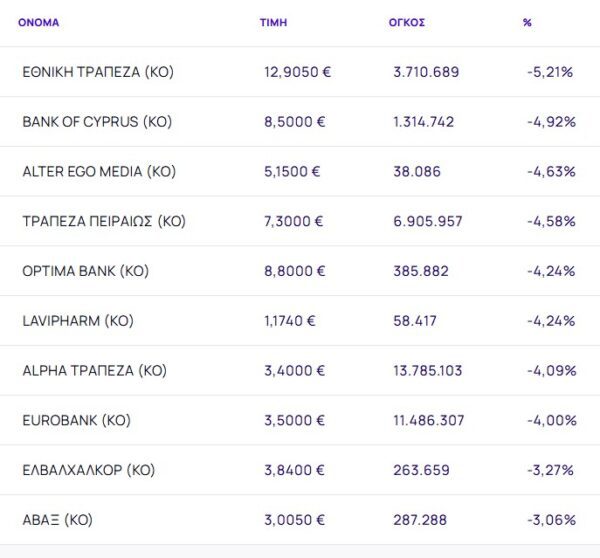Click the ΟΓΚΟΣ column header

coord(406,22)
